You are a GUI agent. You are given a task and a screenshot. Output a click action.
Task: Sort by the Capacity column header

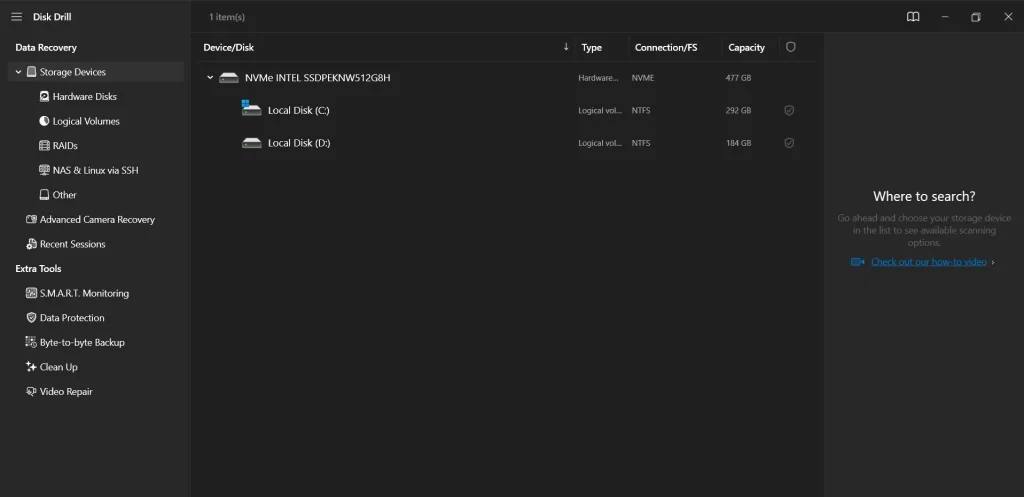tap(746, 48)
